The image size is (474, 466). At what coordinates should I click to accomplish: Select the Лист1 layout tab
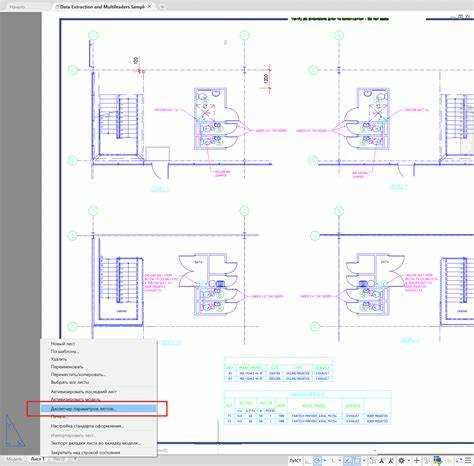pyautogui.click(x=37, y=459)
